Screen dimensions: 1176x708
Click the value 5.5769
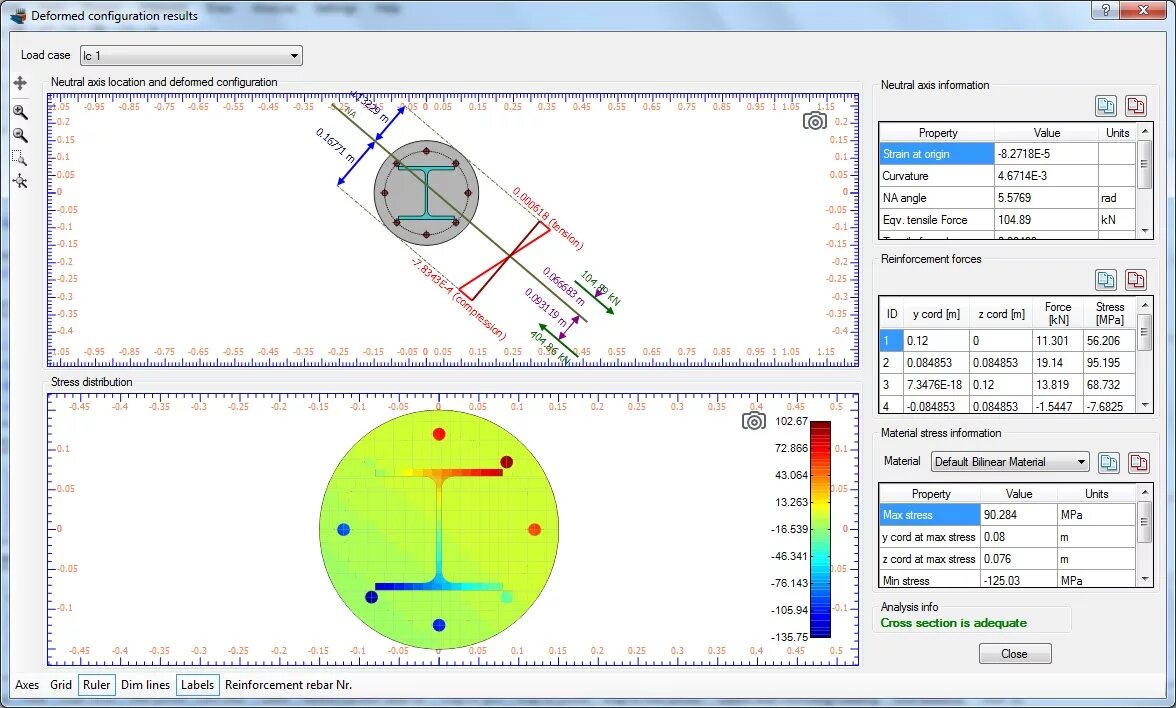[1015, 198]
